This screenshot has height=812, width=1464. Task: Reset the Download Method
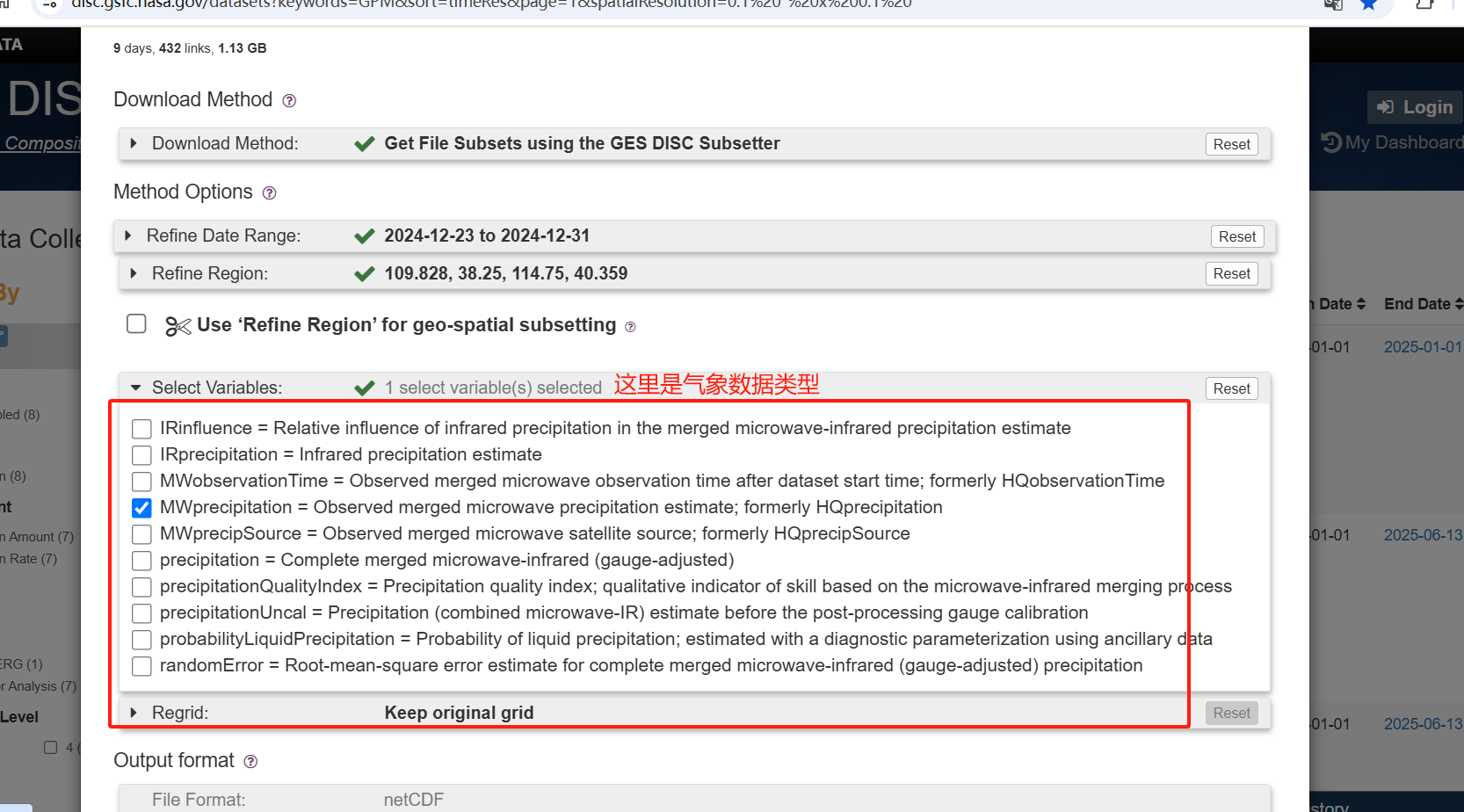1231,144
